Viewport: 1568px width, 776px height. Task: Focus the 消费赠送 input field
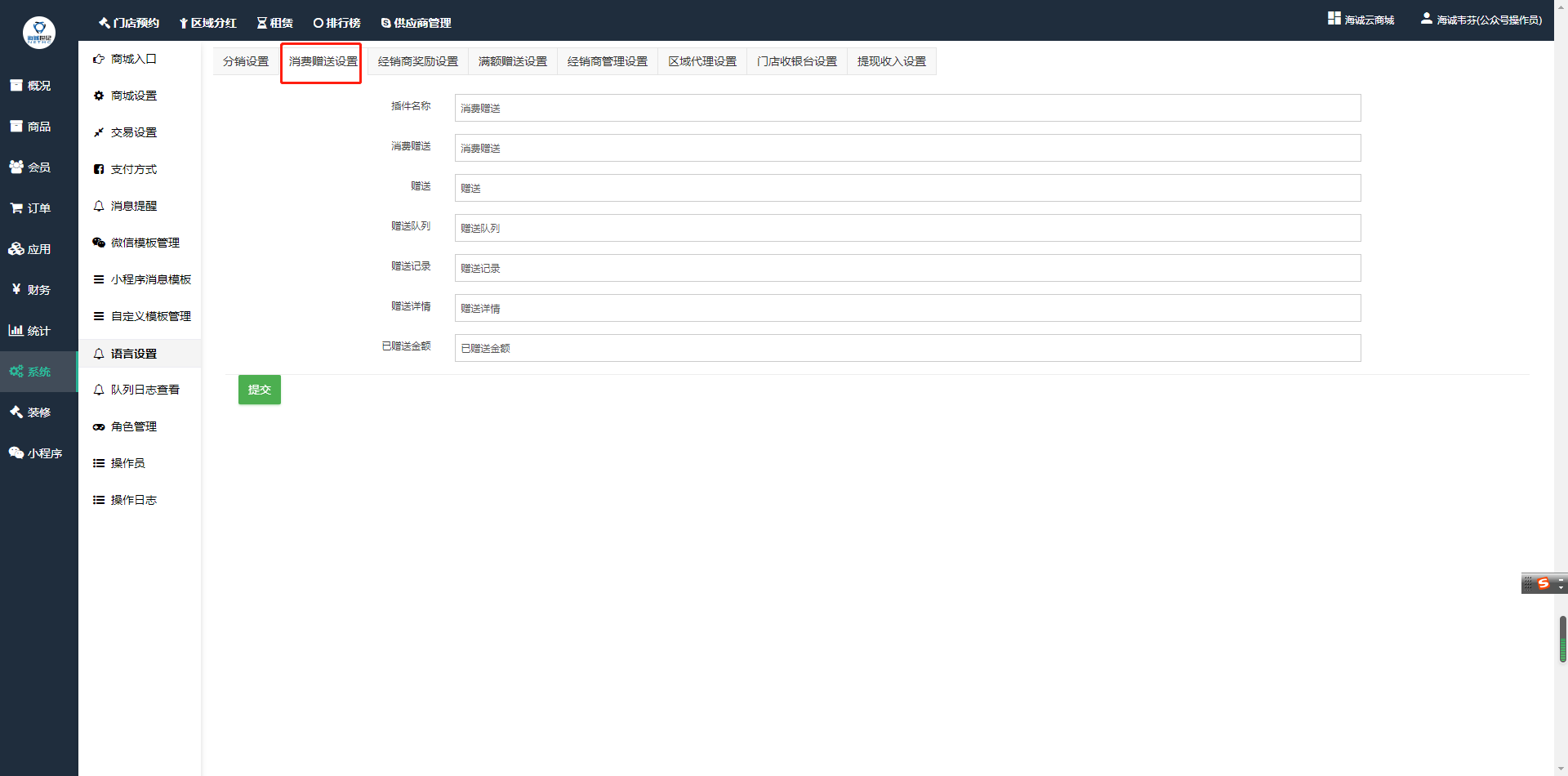click(907, 148)
